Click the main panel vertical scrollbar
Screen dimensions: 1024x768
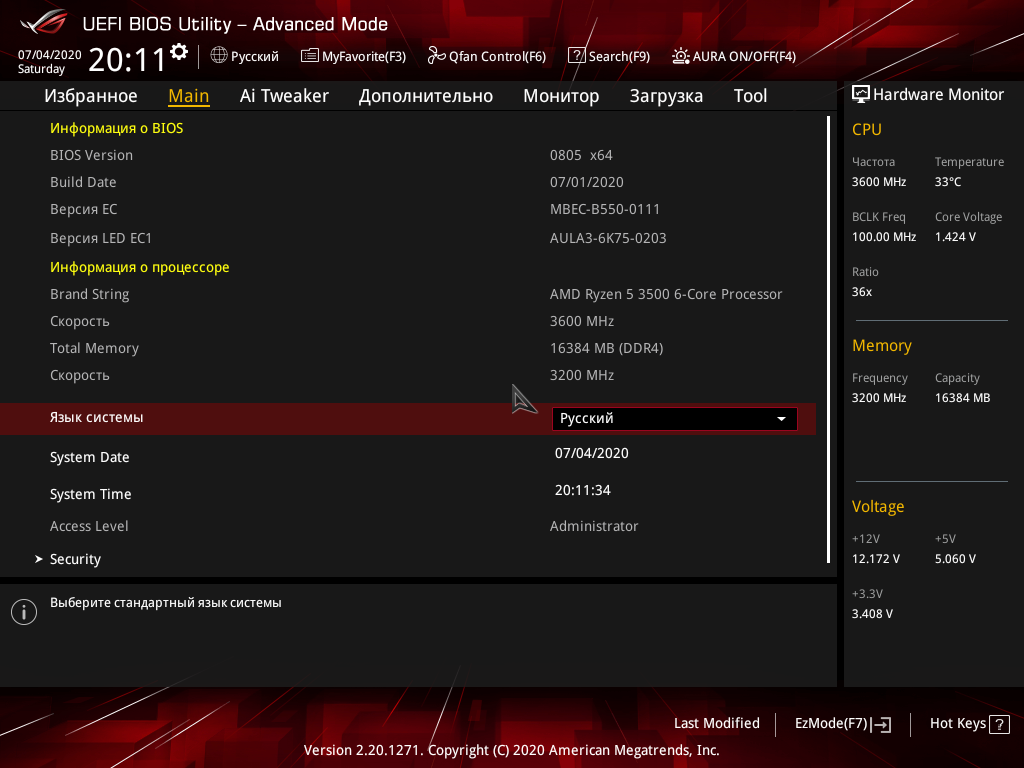tap(828, 340)
